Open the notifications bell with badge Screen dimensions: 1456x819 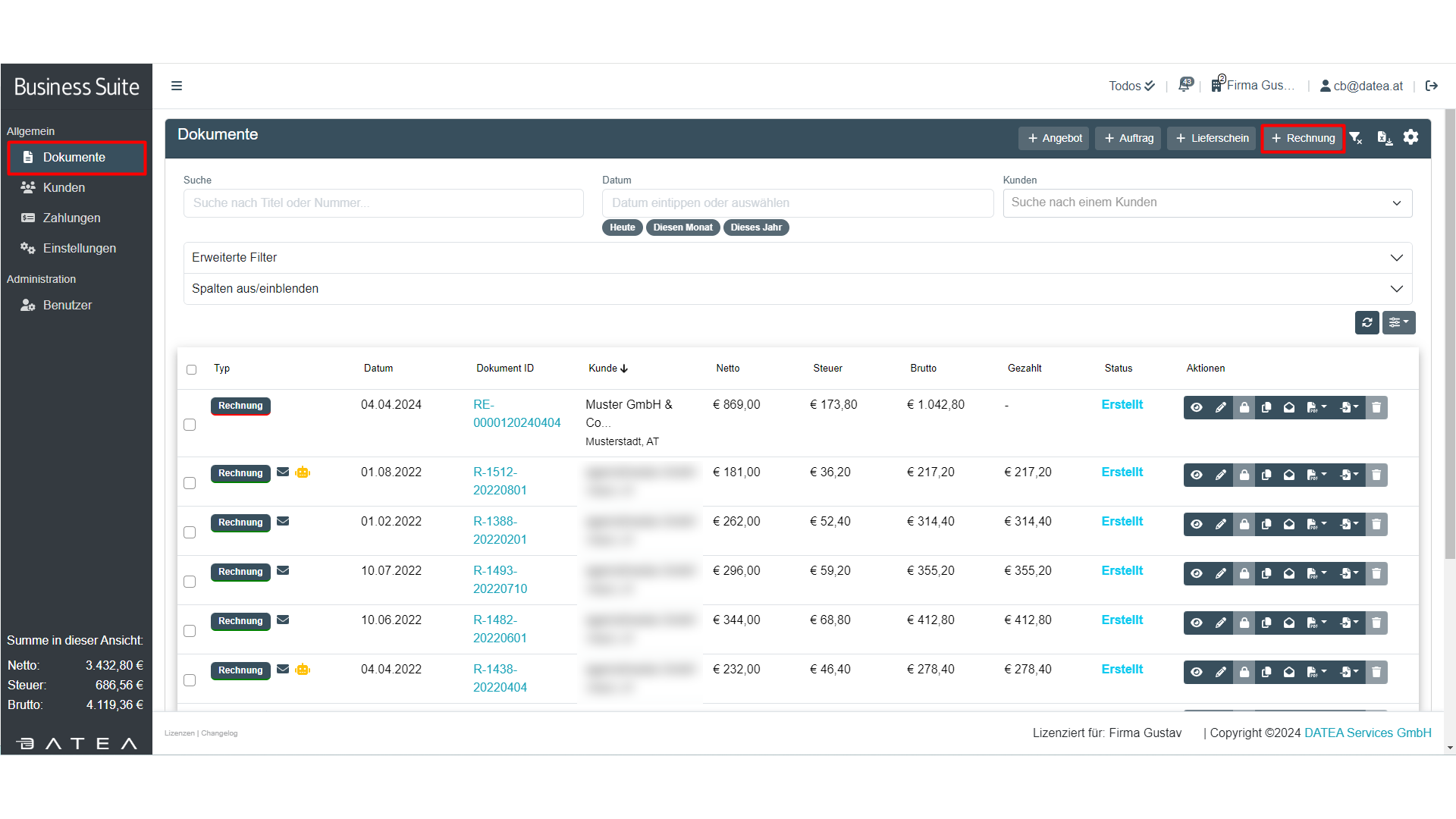1185,86
